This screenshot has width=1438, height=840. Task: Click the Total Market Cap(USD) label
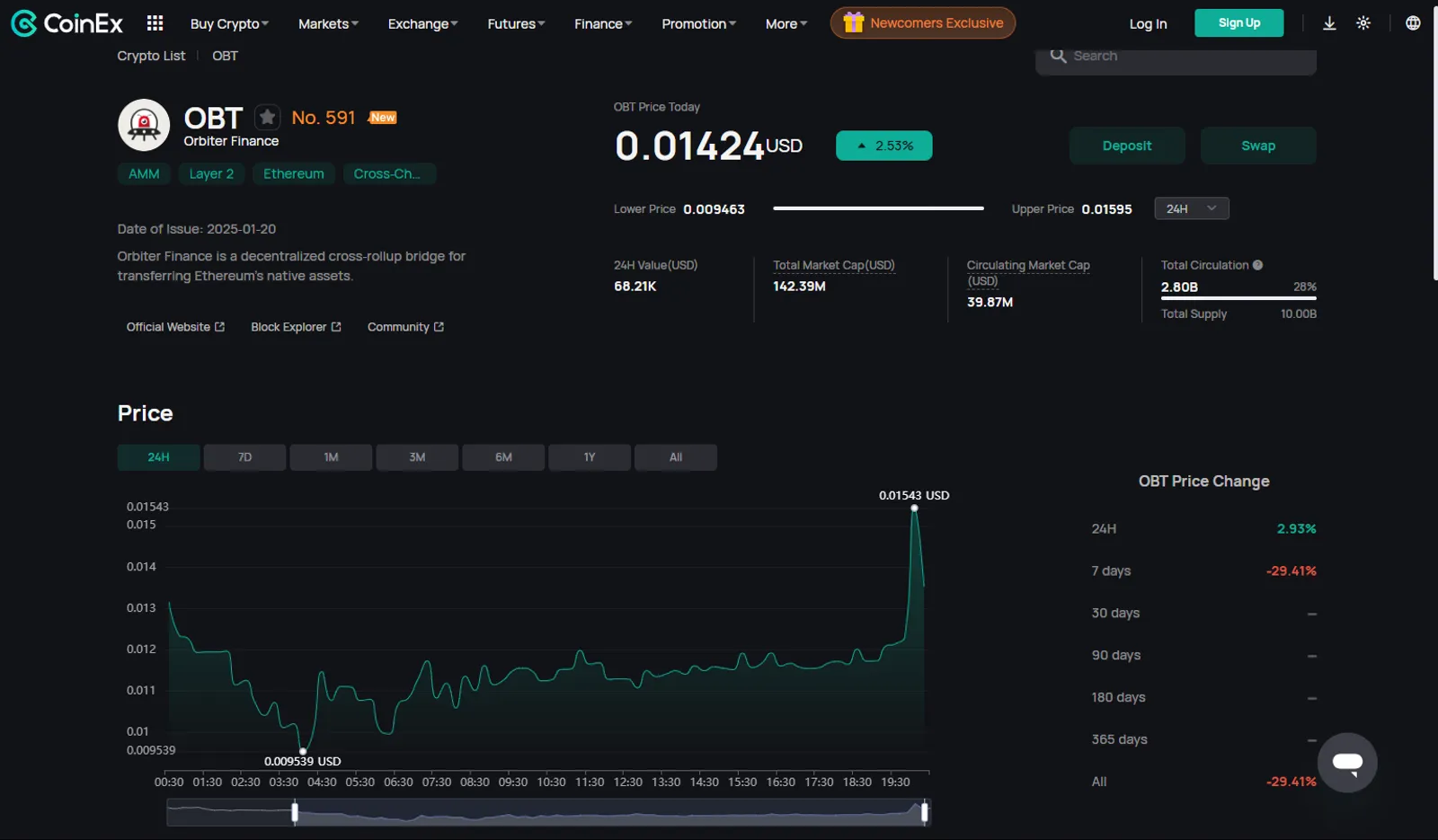click(x=834, y=265)
